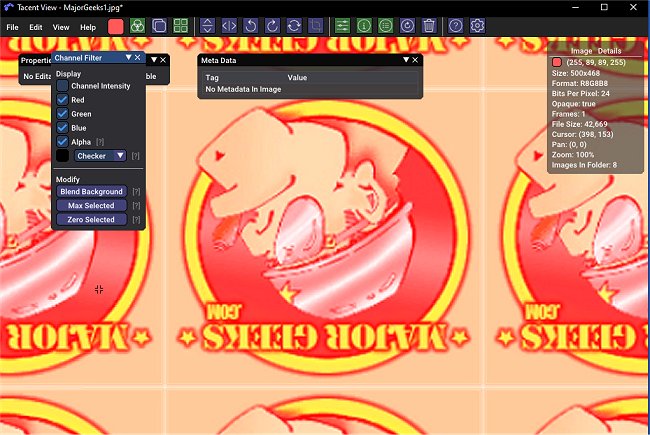Open the File menu
The image size is (650, 435).
tap(12, 27)
